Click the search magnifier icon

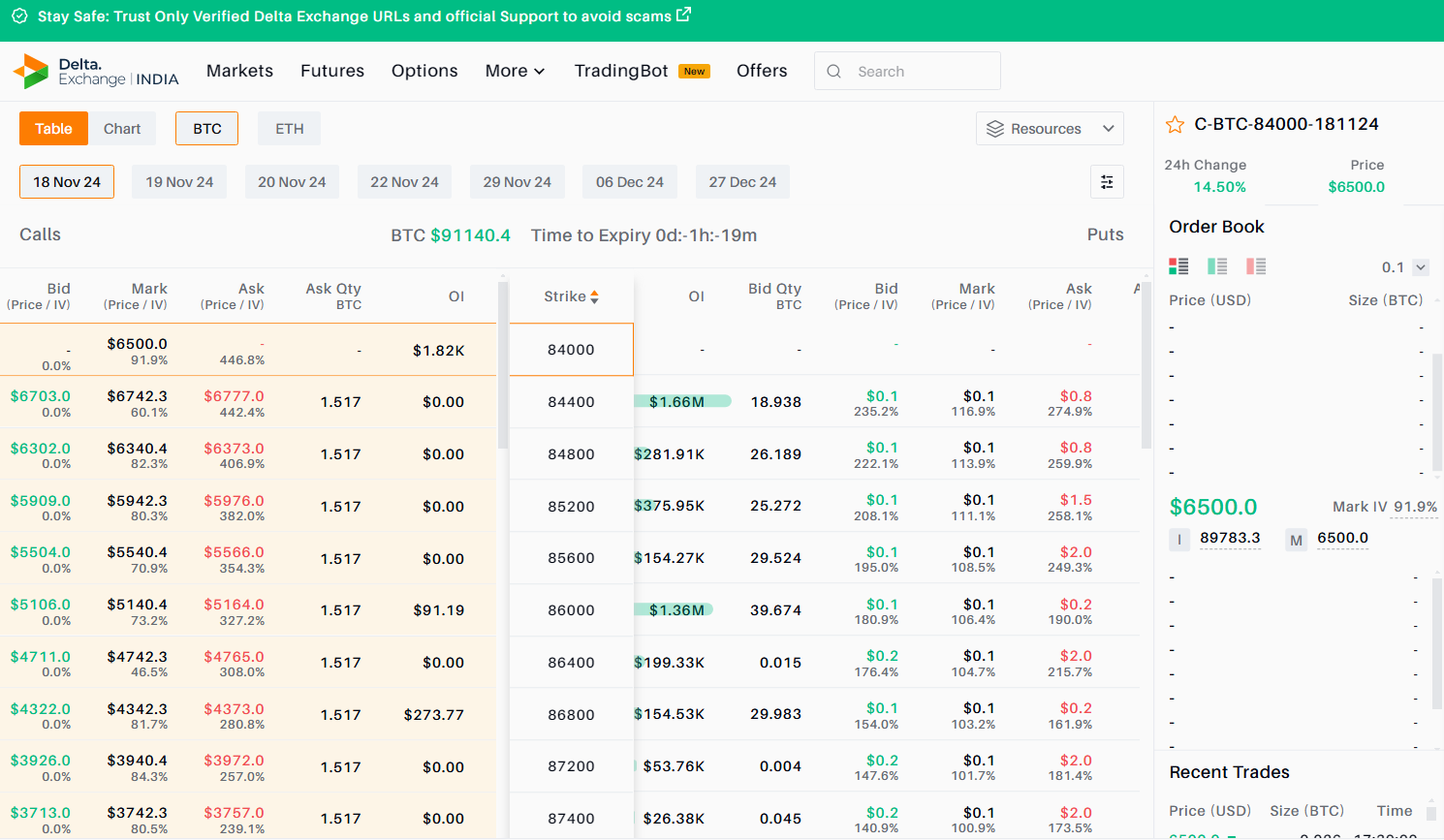click(x=833, y=72)
